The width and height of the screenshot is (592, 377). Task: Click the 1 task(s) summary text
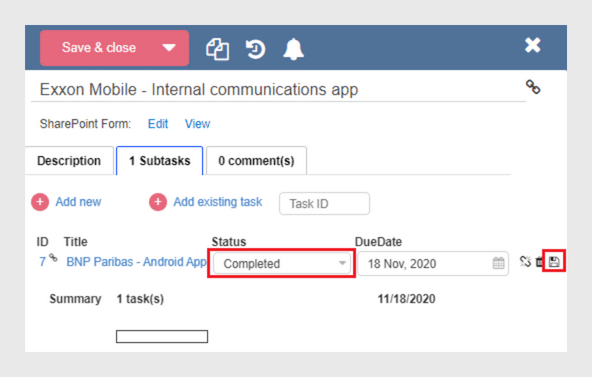tap(140, 299)
